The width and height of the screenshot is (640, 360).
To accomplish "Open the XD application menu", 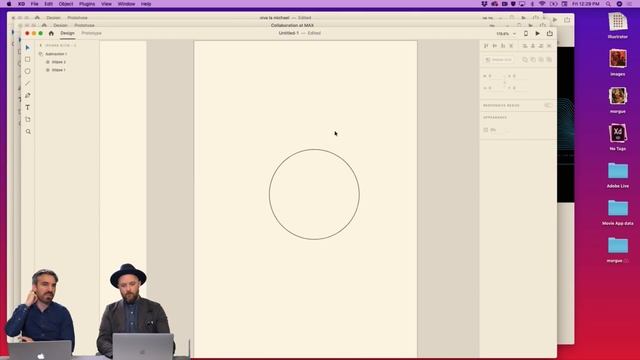I will tap(21, 4).
